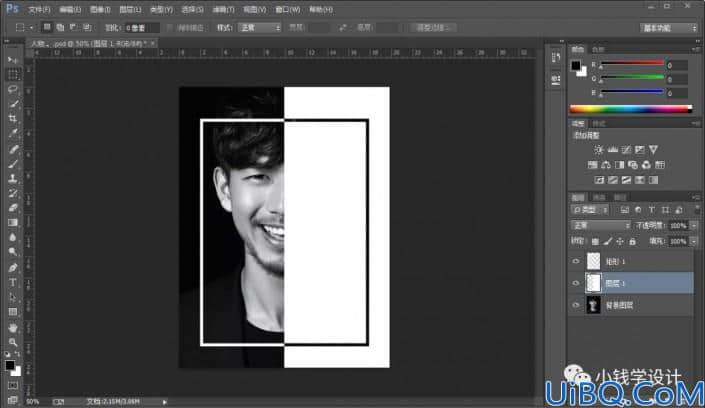Toggle lock all padlock in Layers panel
Viewport: 705px width, 408px height.
point(633,242)
